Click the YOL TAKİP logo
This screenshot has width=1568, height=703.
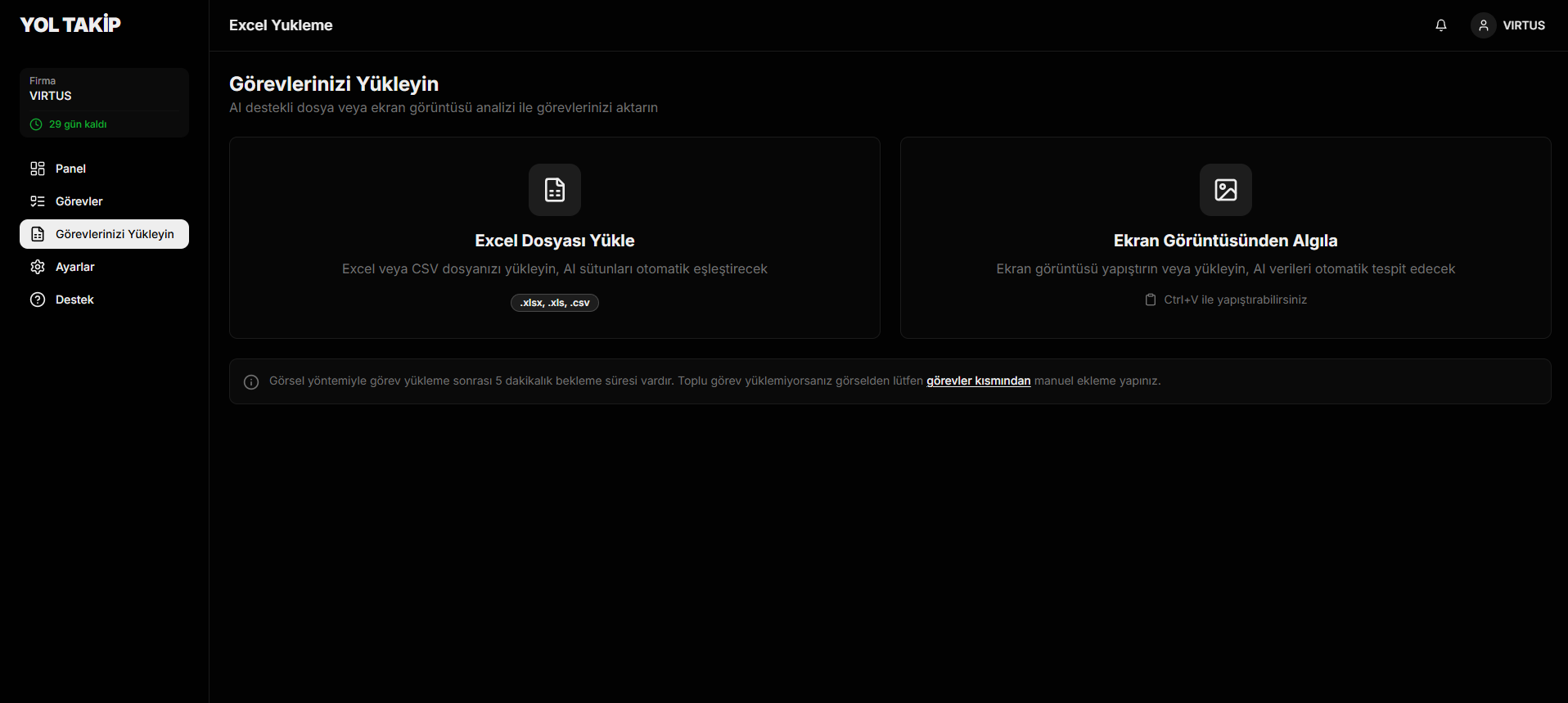pos(70,25)
